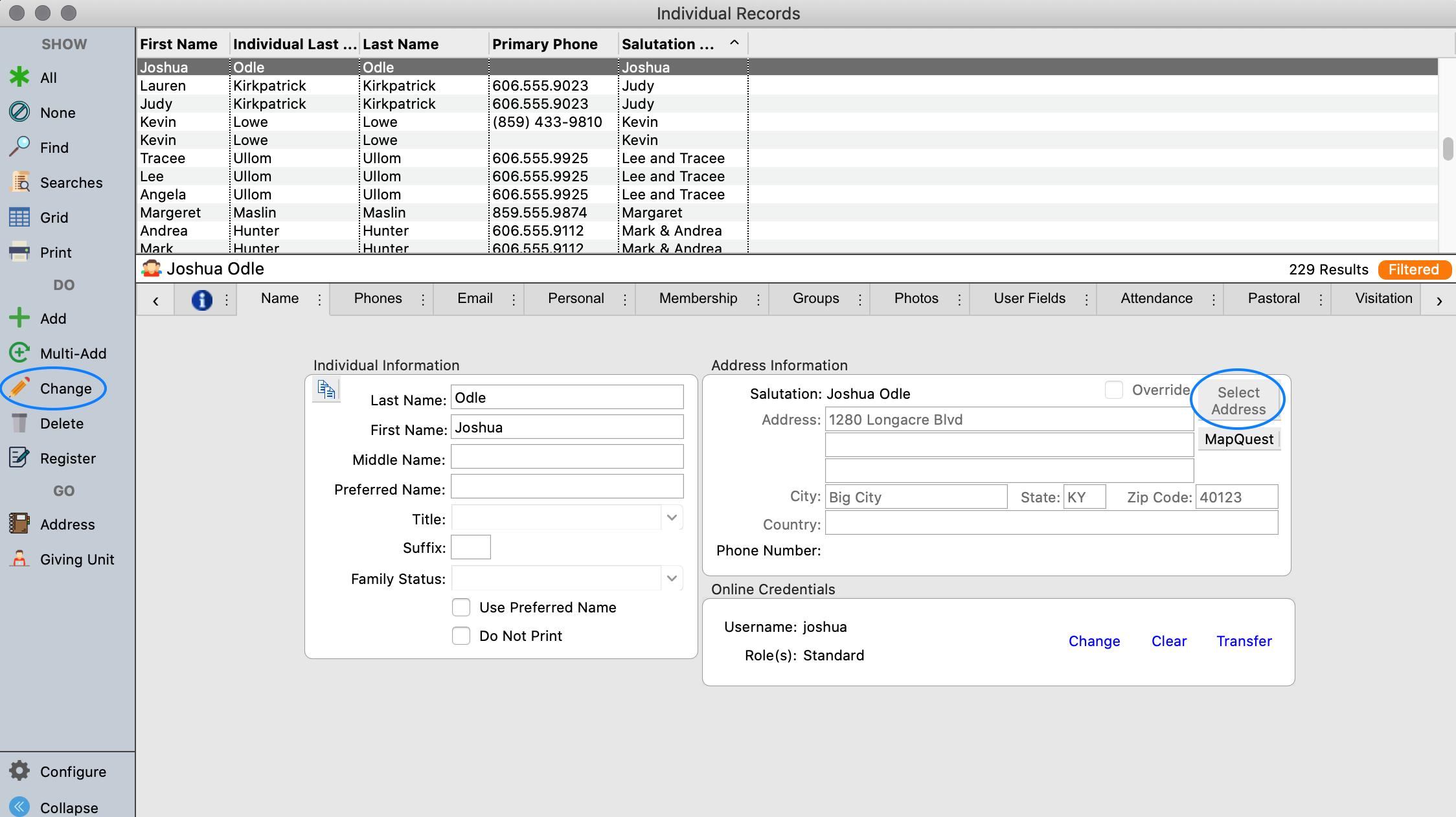
Task: Click Transfer link in Online Credentials
Action: (1244, 641)
